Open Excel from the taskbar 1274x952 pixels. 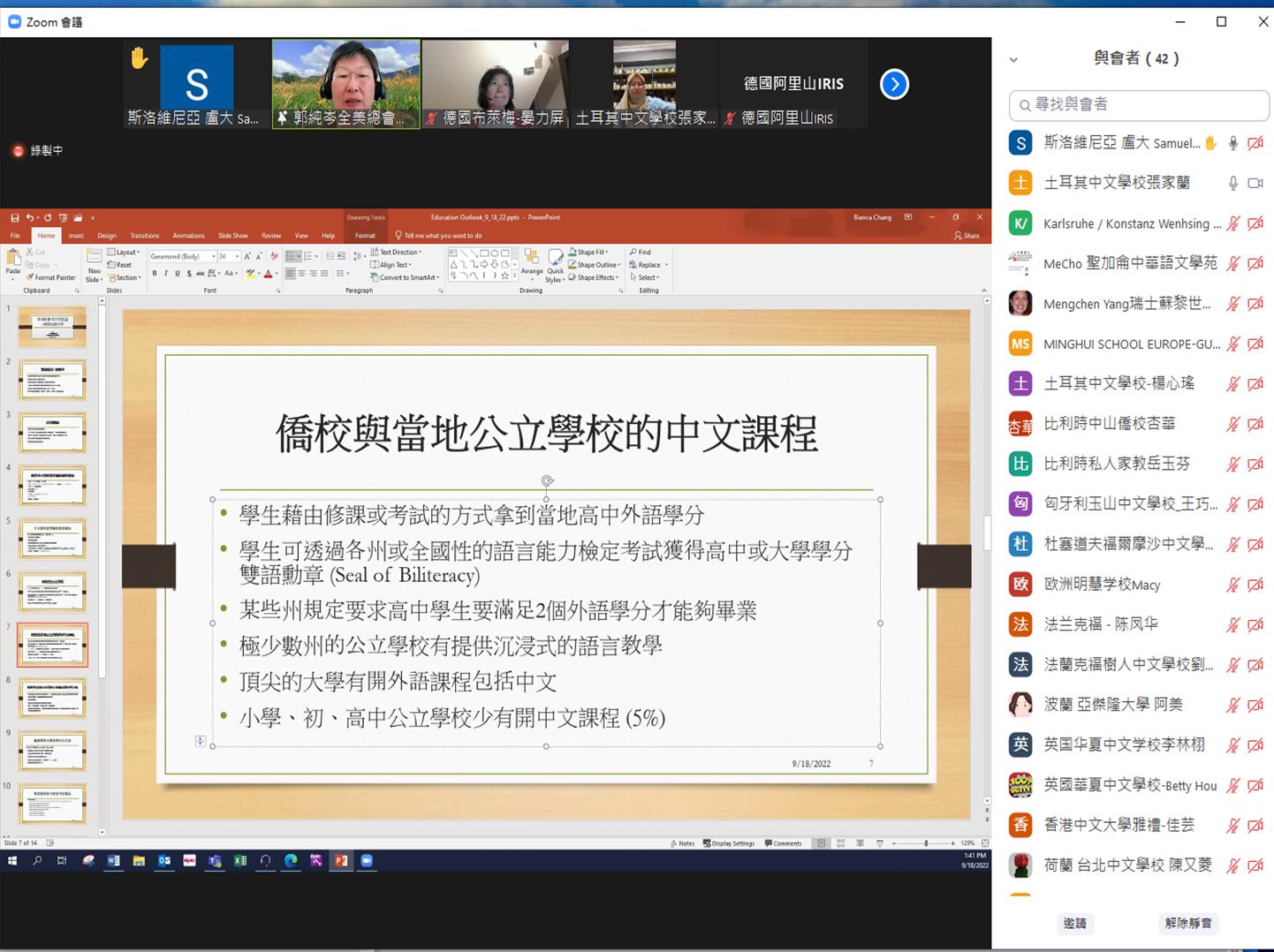[240, 860]
